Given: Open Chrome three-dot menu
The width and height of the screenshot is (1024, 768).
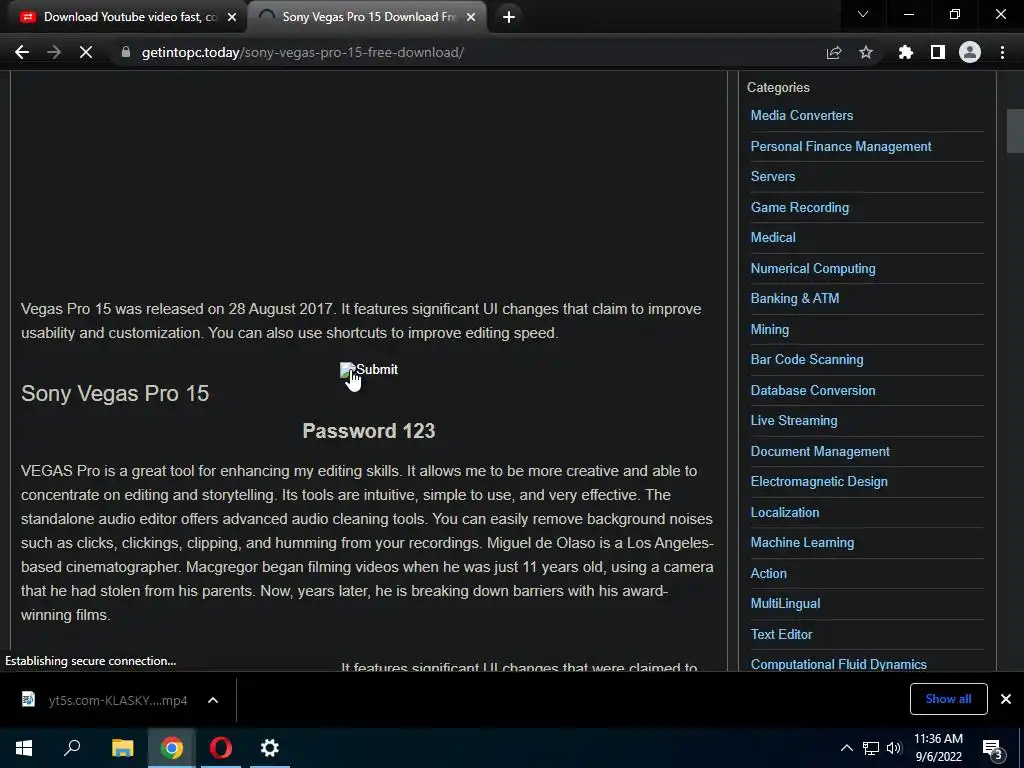Looking at the screenshot, I should (1002, 52).
